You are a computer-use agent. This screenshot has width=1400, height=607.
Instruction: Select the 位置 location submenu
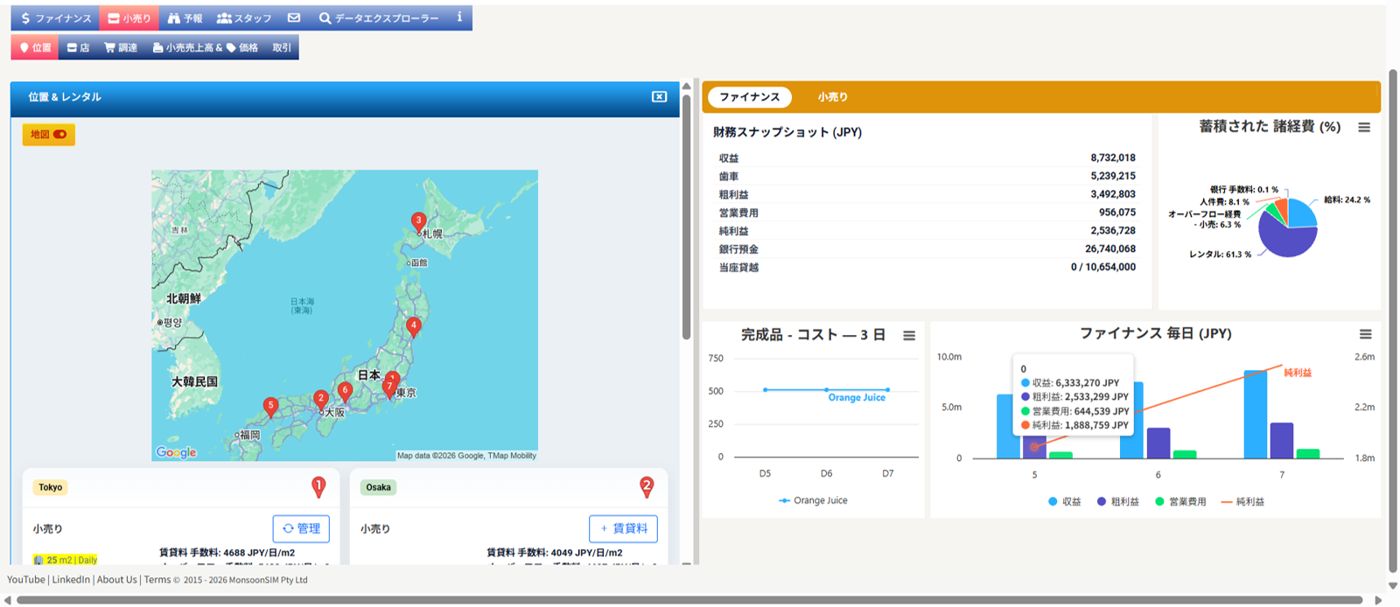coord(35,47)
